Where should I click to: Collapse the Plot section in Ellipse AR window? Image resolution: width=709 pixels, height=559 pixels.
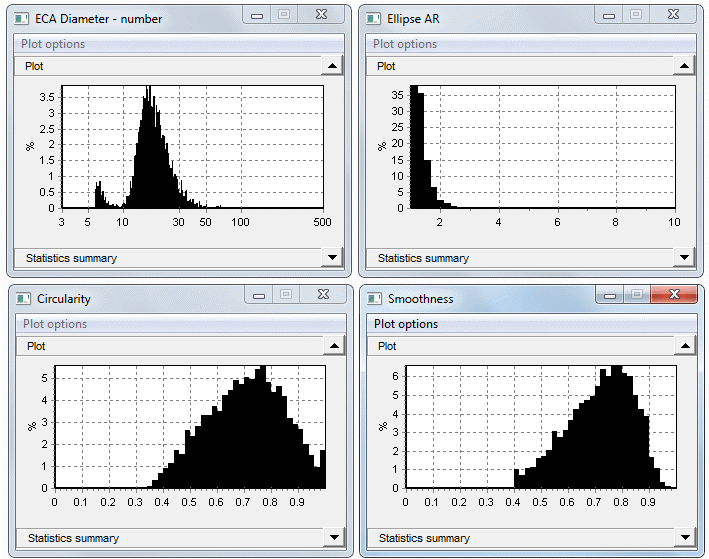[x=684, y=66]
